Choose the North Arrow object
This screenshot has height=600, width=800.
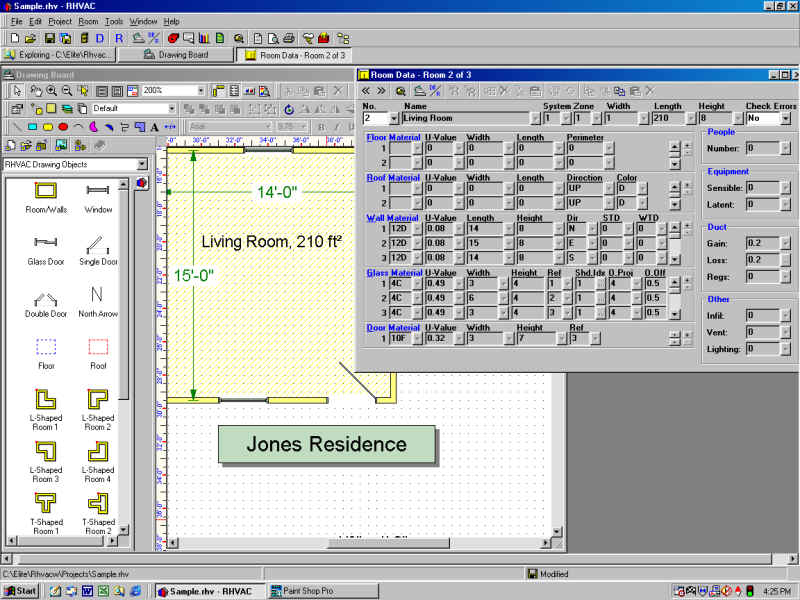click(x=98, y=295)
